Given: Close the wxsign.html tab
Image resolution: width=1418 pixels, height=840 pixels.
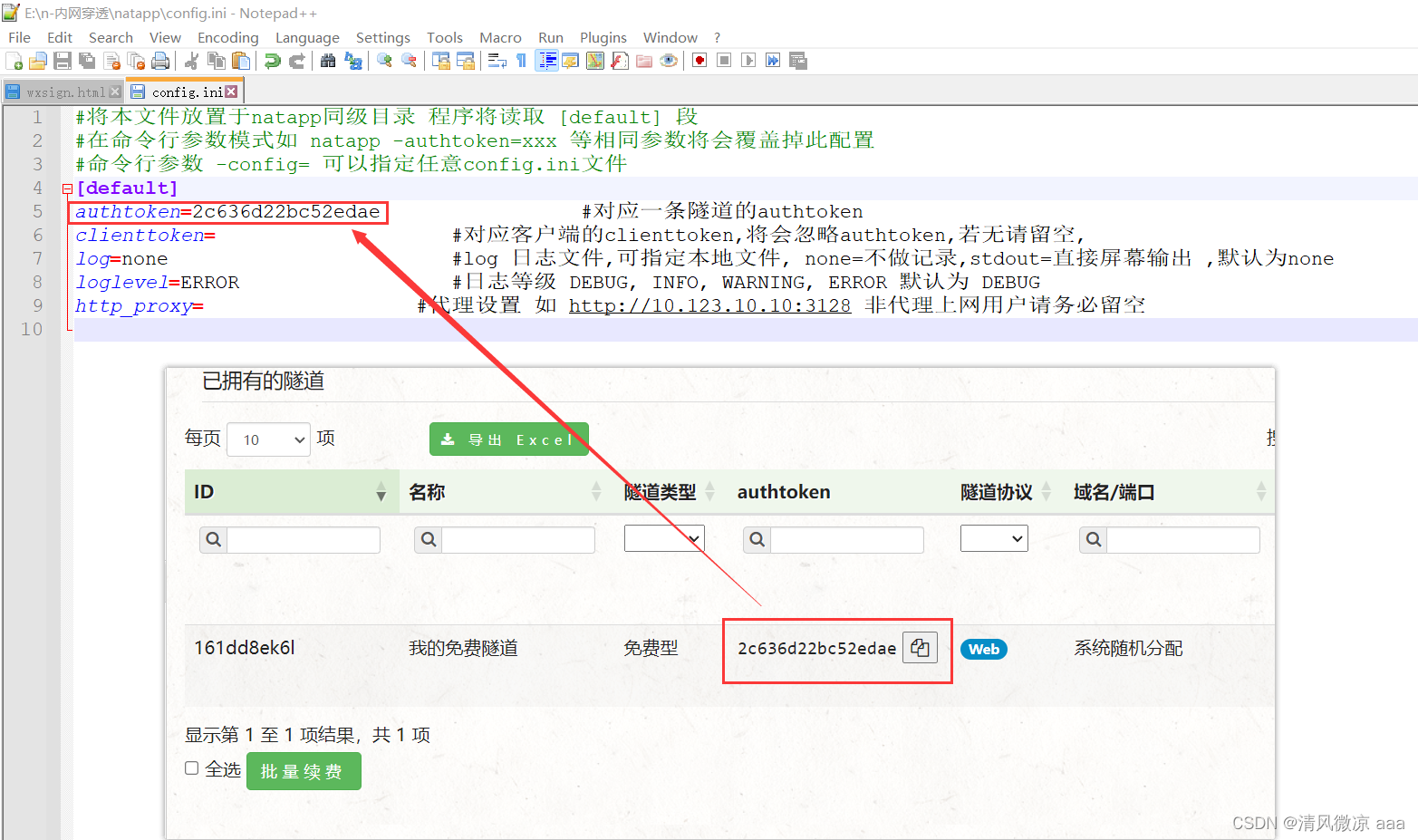Looking at the screenshot, I should [x=115, y=92].
